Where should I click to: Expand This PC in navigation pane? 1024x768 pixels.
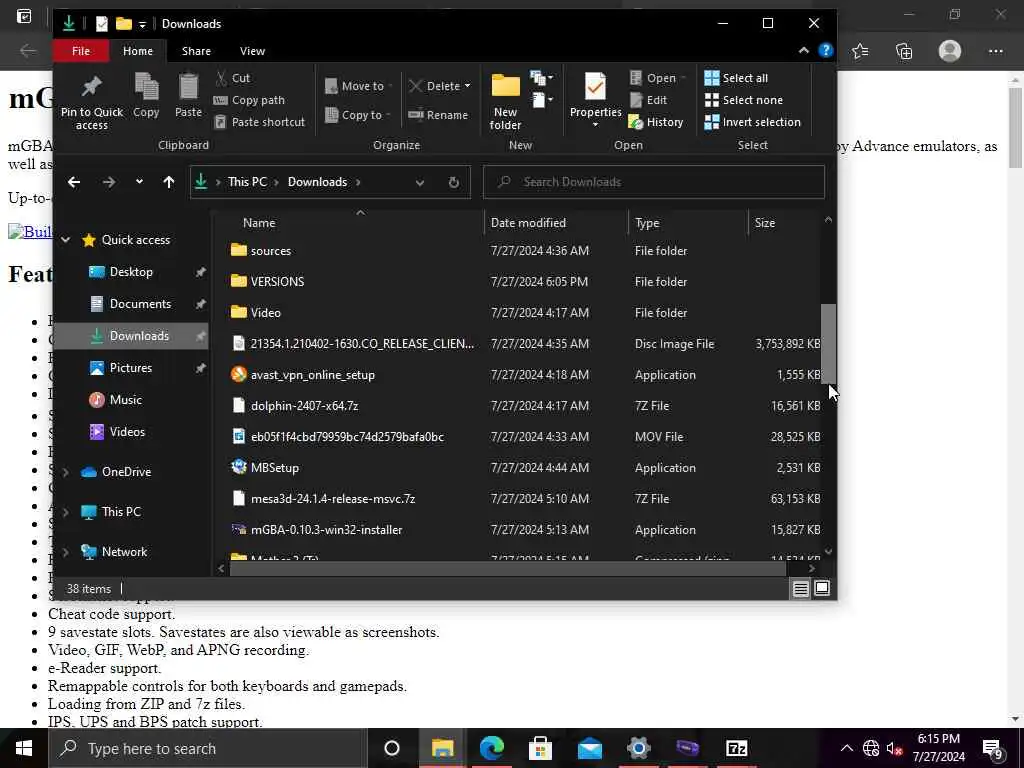[x=65, y=512]
